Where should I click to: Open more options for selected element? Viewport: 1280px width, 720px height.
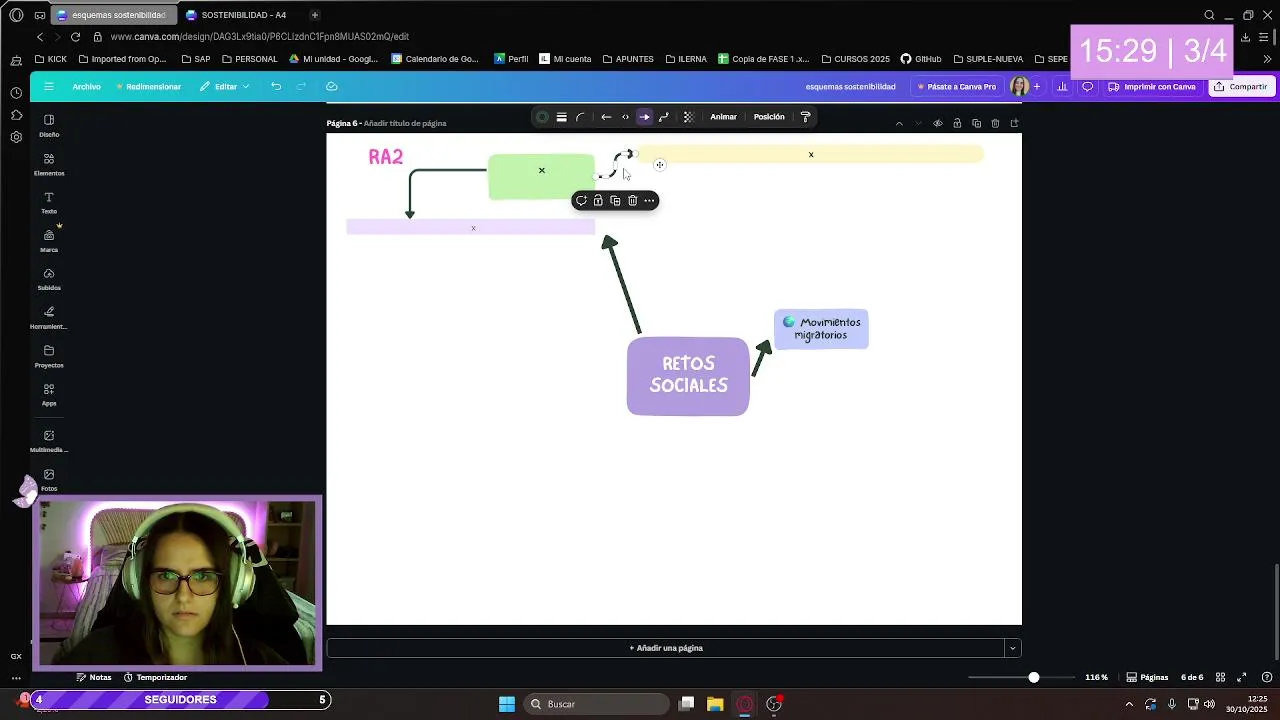[649, 201]
